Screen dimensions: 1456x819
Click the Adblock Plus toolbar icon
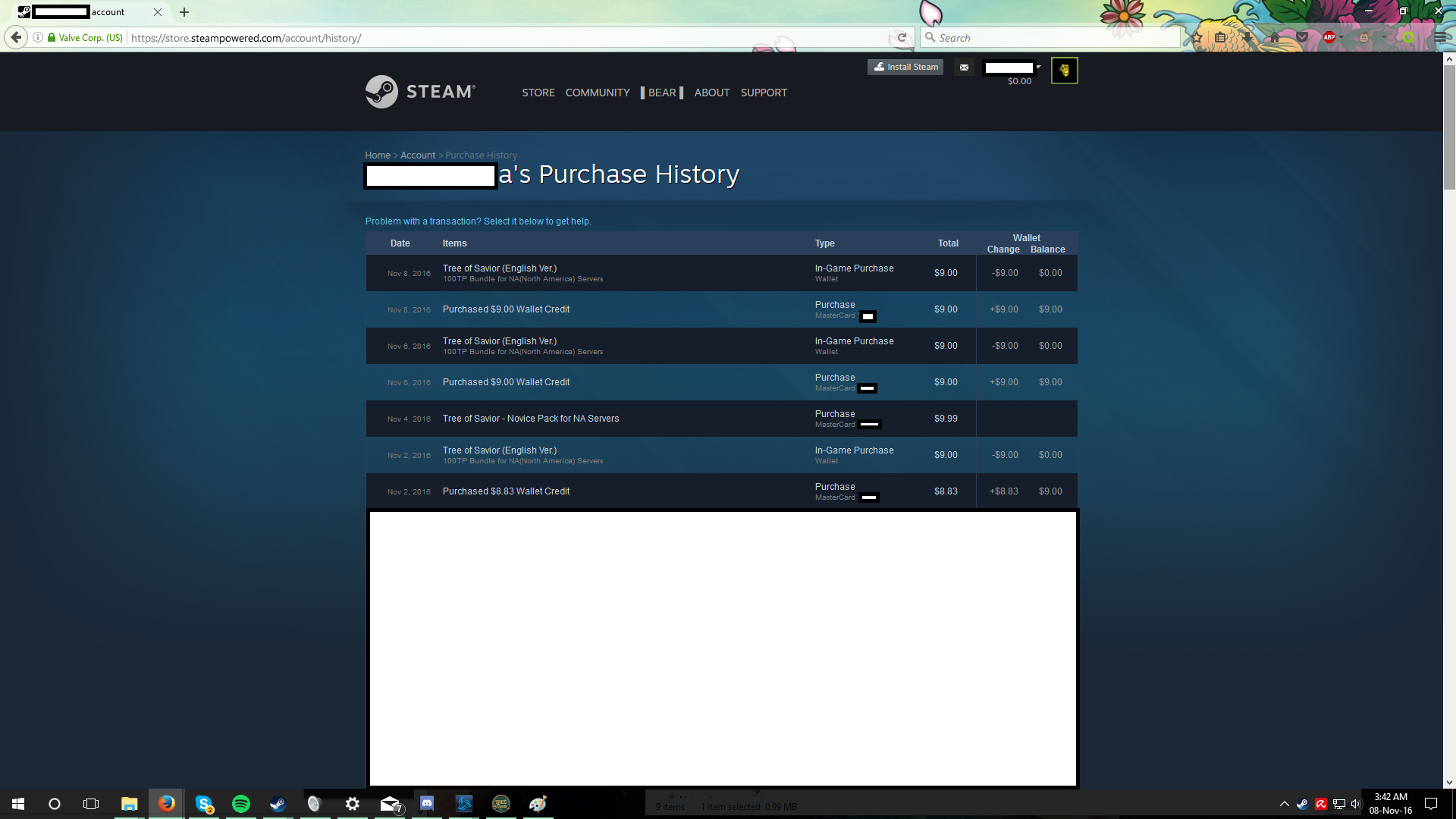[1329, 37]
